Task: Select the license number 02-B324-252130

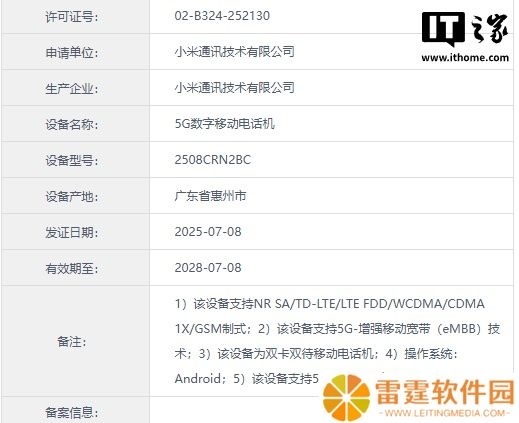Action: 222,16
